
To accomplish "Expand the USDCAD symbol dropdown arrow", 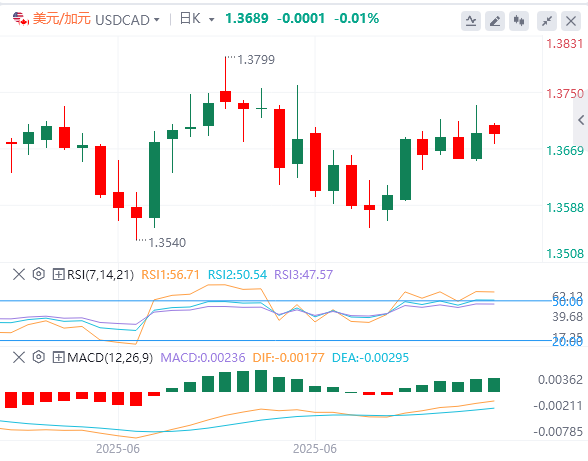I will (x=157, y=20).
